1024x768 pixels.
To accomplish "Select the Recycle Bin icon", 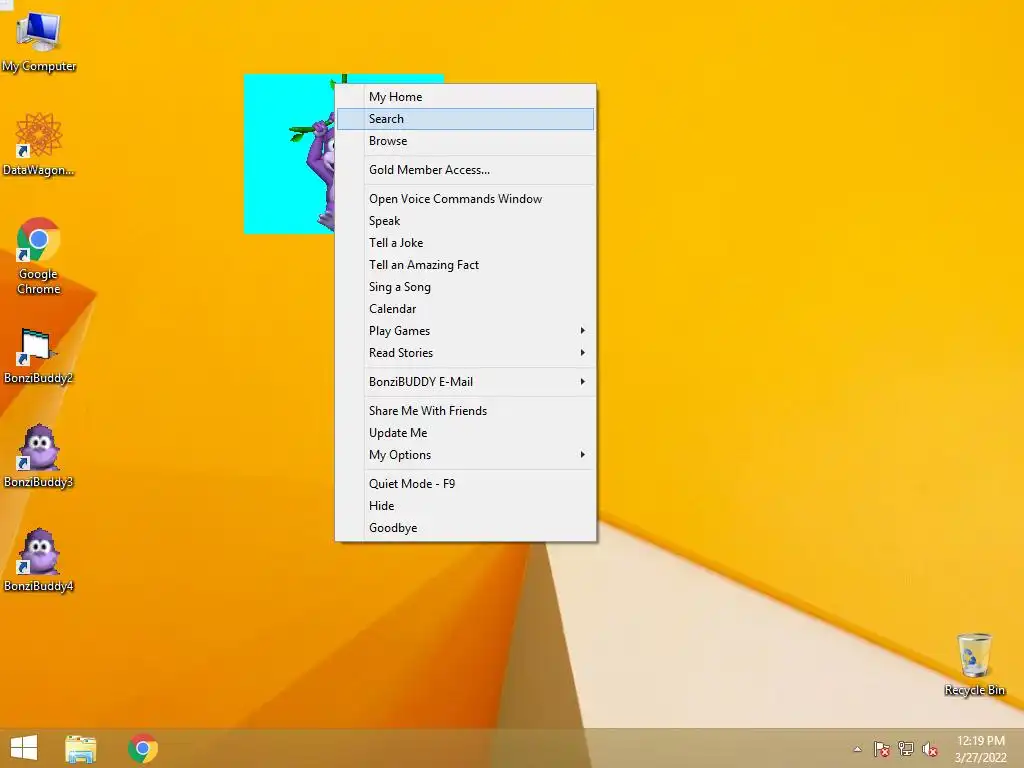I will (974, 664).
